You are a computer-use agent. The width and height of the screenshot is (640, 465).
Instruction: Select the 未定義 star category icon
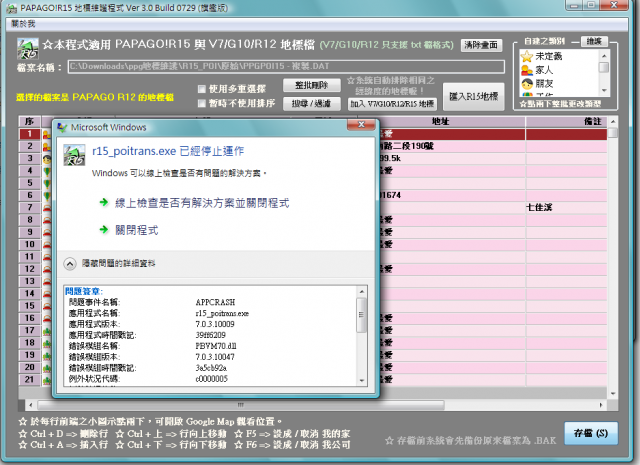(527, 56)
